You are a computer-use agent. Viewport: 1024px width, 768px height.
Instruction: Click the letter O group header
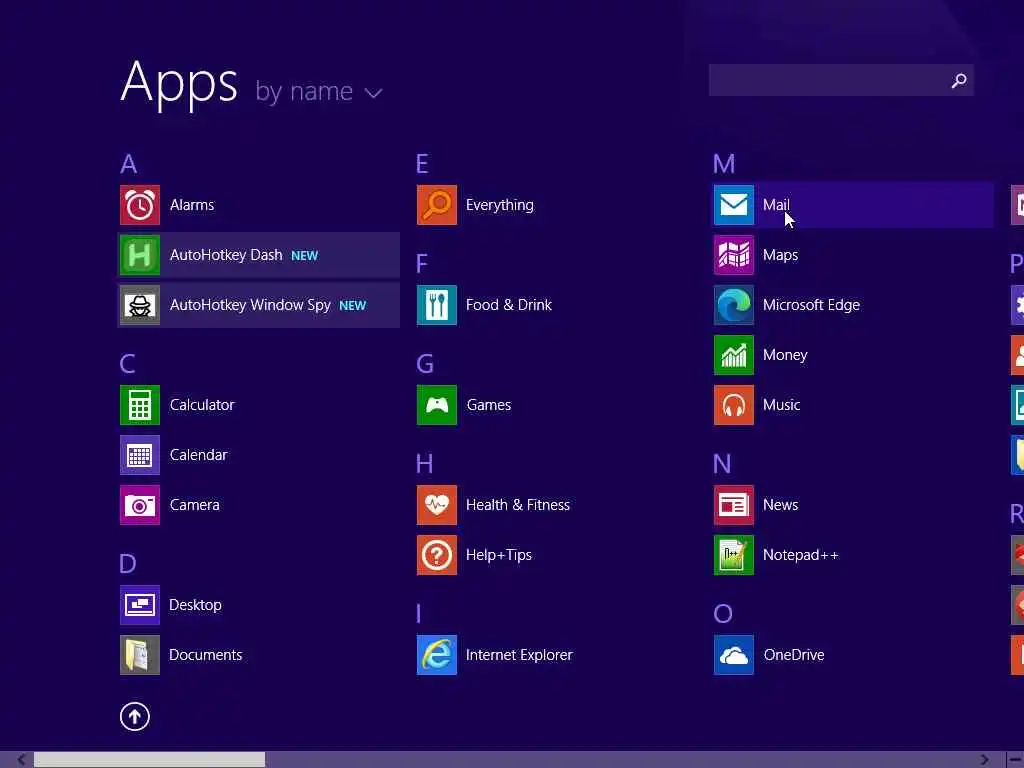click(723, 614)
